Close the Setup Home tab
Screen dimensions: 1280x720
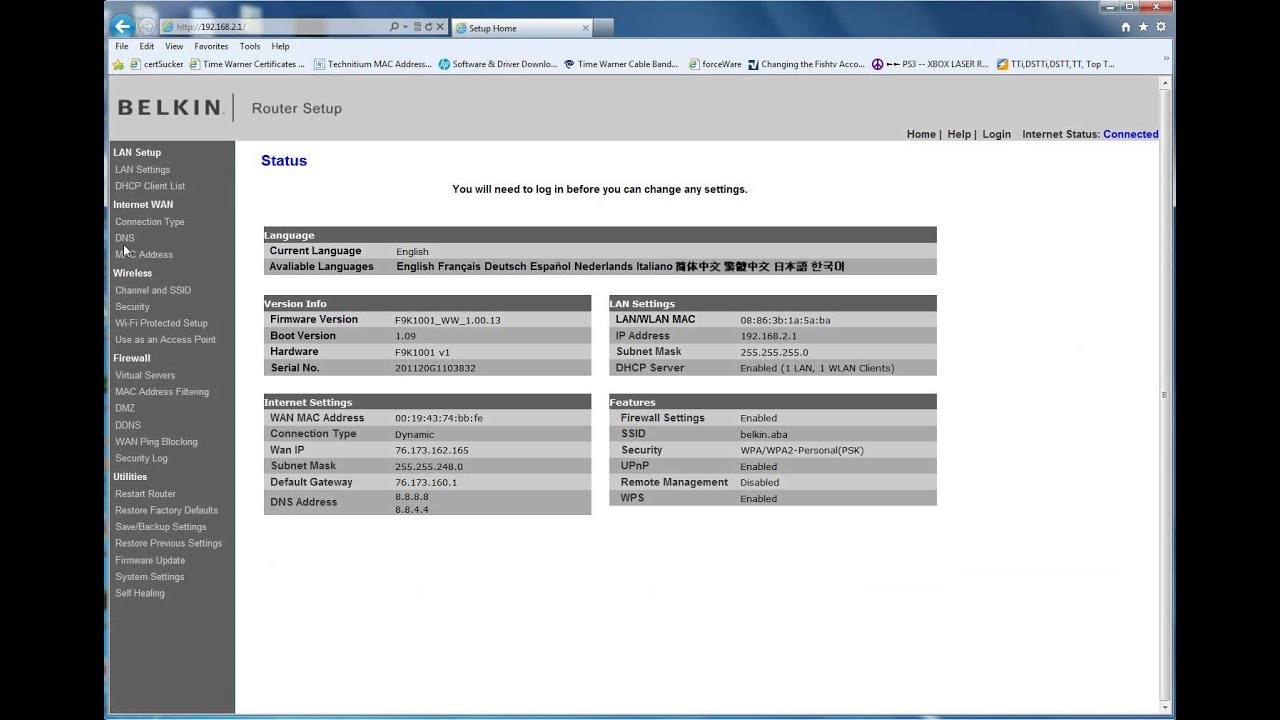586,28
